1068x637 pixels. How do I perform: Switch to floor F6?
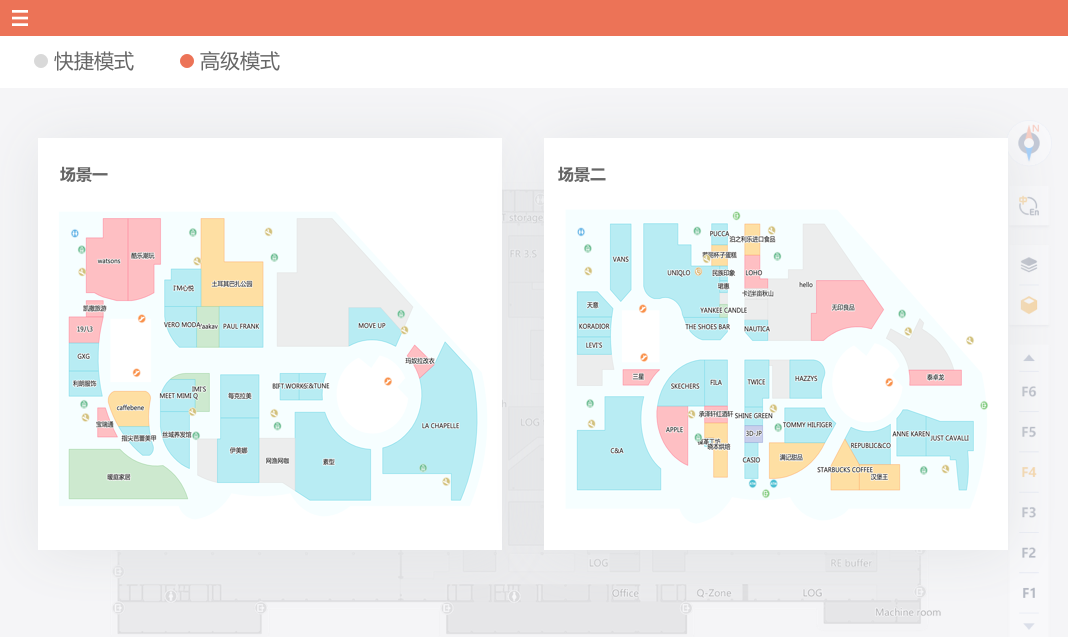tap(1028, 392)
